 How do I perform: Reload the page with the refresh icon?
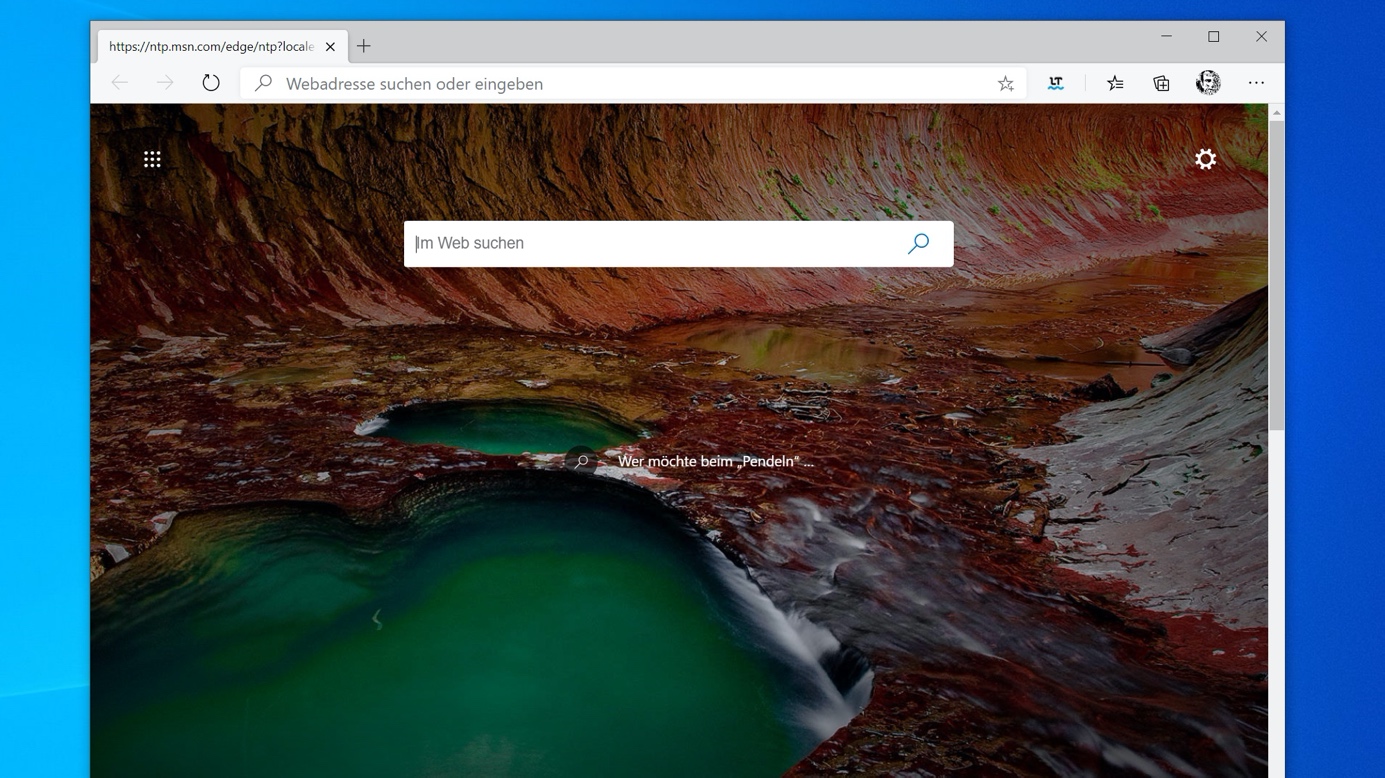[x=210, y=83]
